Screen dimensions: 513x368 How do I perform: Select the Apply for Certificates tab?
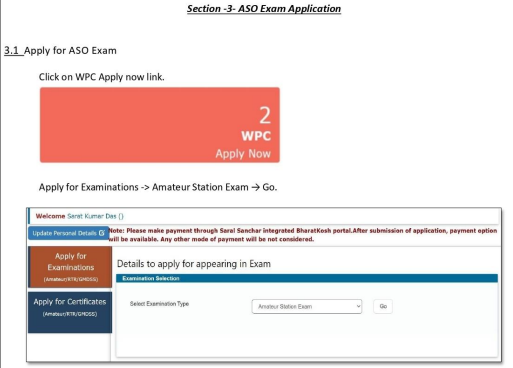click(70, 312)
